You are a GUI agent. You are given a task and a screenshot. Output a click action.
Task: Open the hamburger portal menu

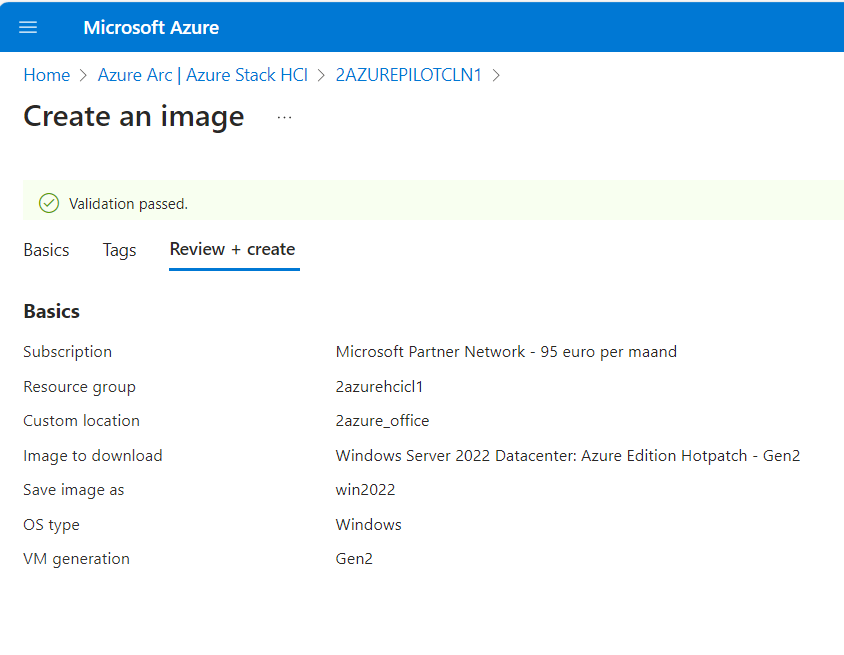(x=28, y=27)
